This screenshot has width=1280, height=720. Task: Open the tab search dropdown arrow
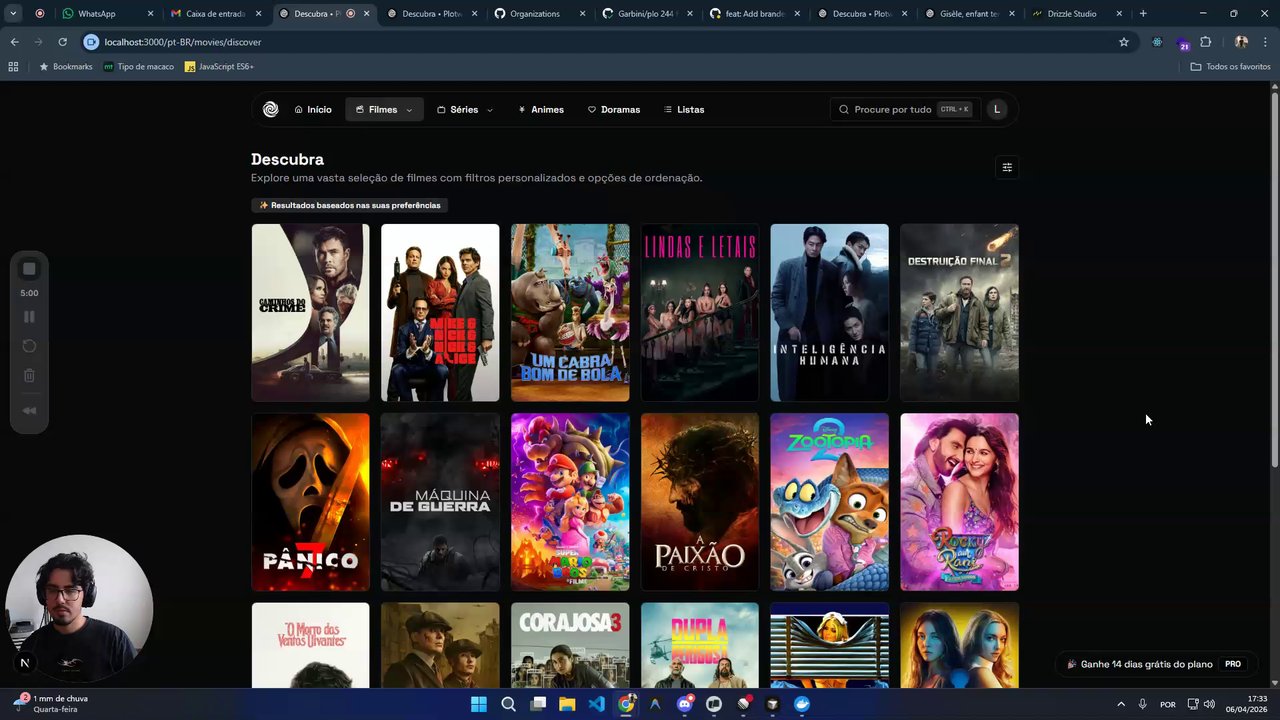click(x=13, y=14)
